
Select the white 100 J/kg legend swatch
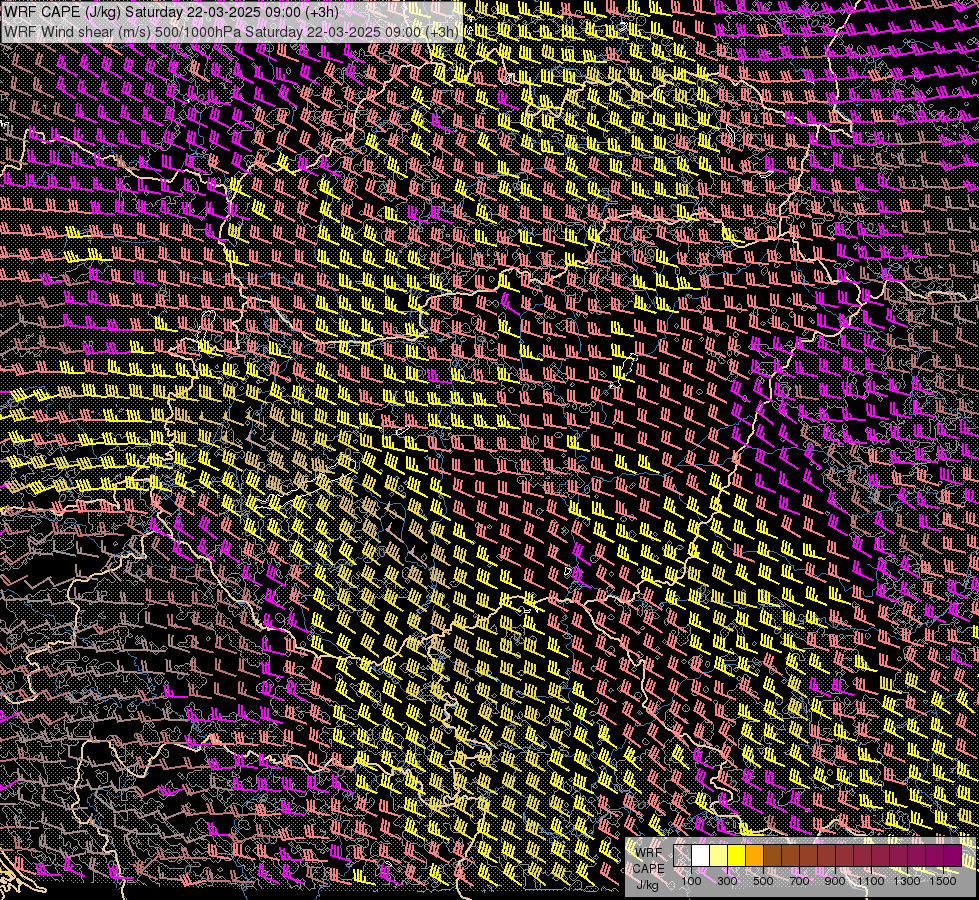(x=701, y=856)
